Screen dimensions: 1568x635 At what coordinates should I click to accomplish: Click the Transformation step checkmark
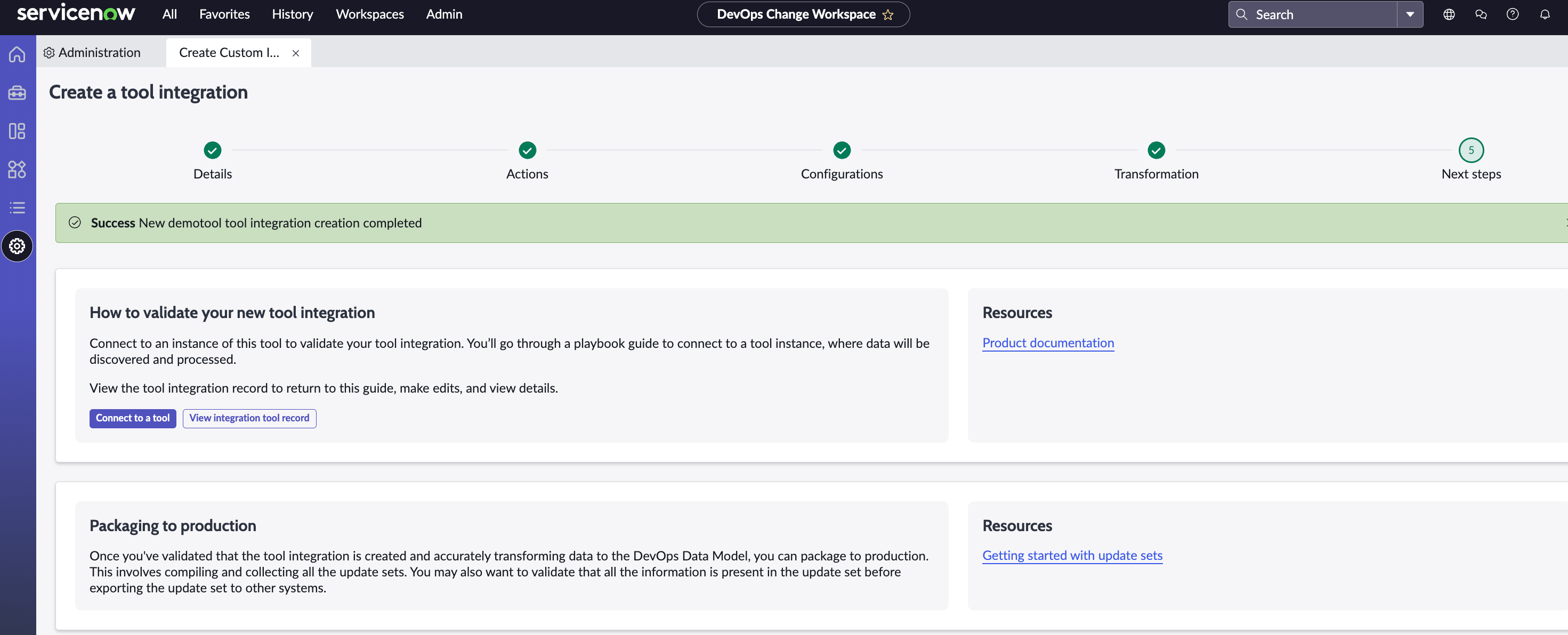pyautogui.click(x=1156, y=150)
